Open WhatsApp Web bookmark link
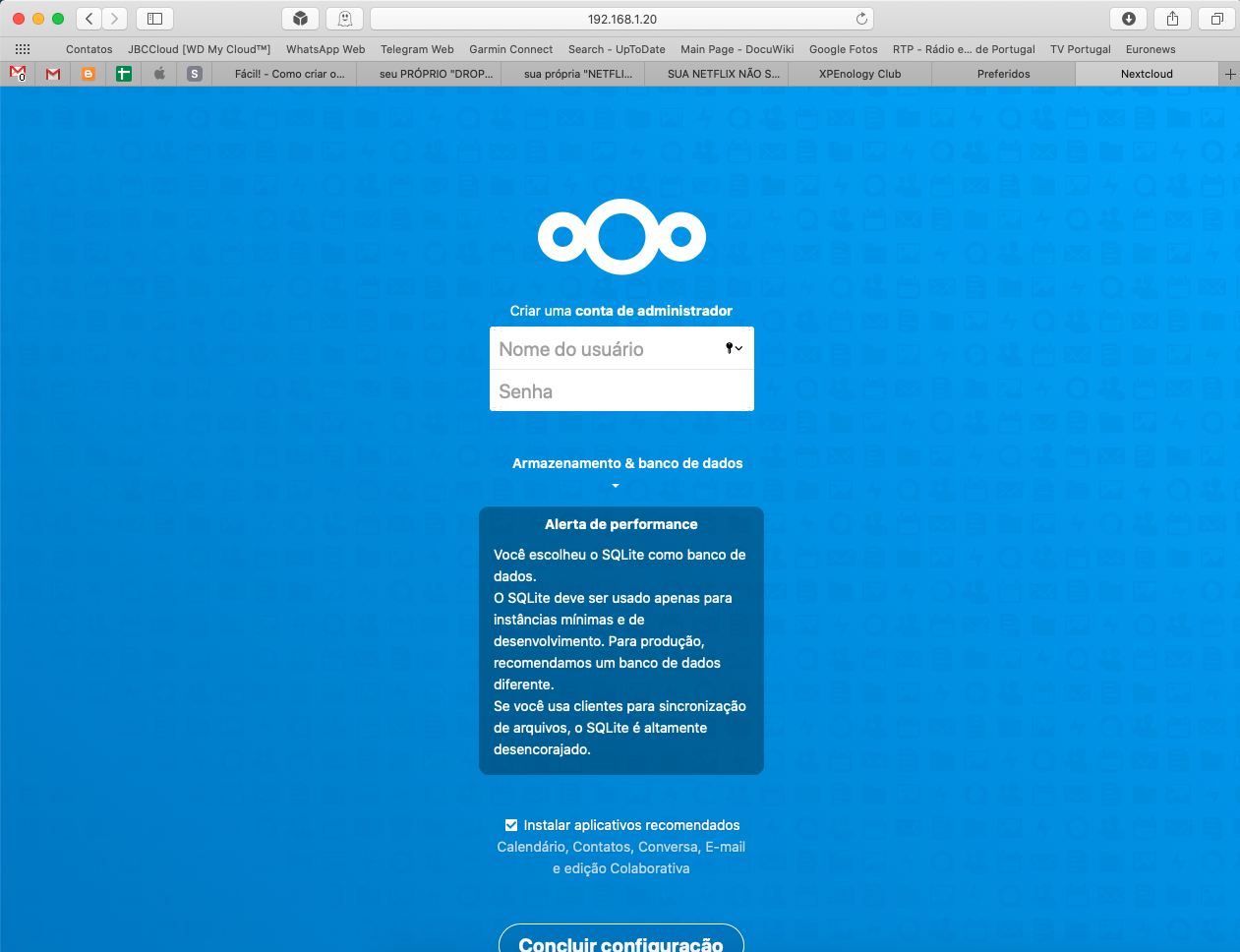 pos(325,49)
